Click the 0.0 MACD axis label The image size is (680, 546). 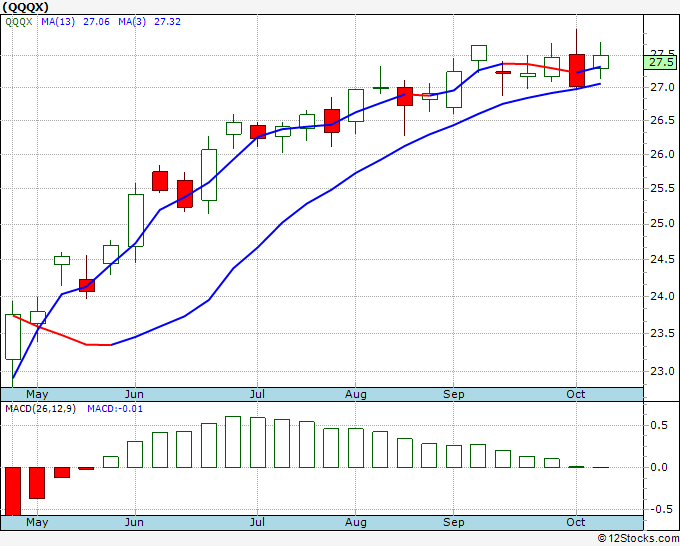click(659, 467)
